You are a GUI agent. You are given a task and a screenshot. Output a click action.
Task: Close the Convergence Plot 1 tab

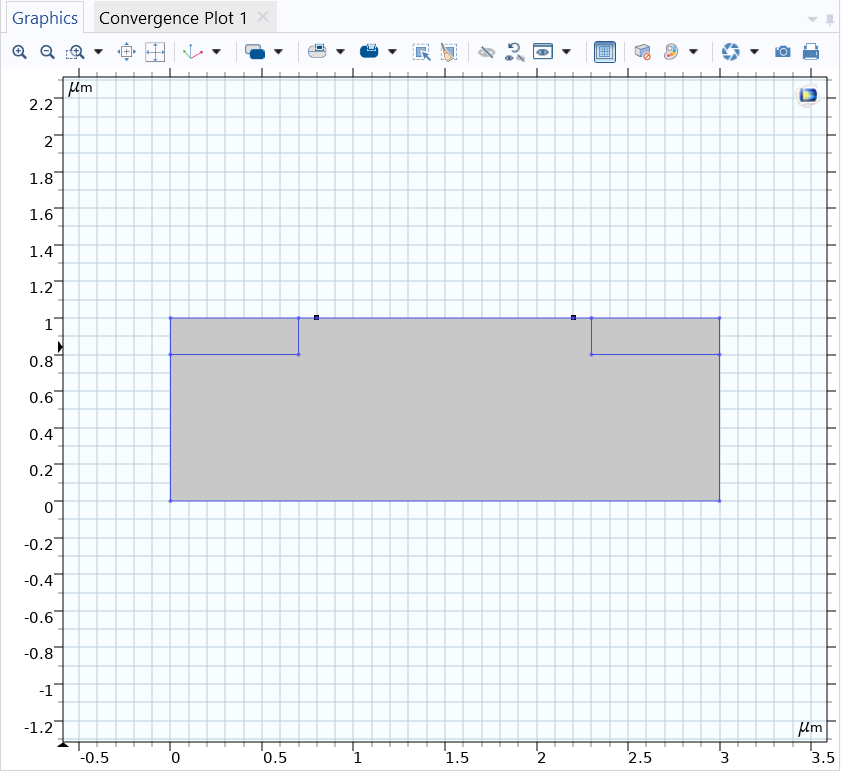(263, 17)
